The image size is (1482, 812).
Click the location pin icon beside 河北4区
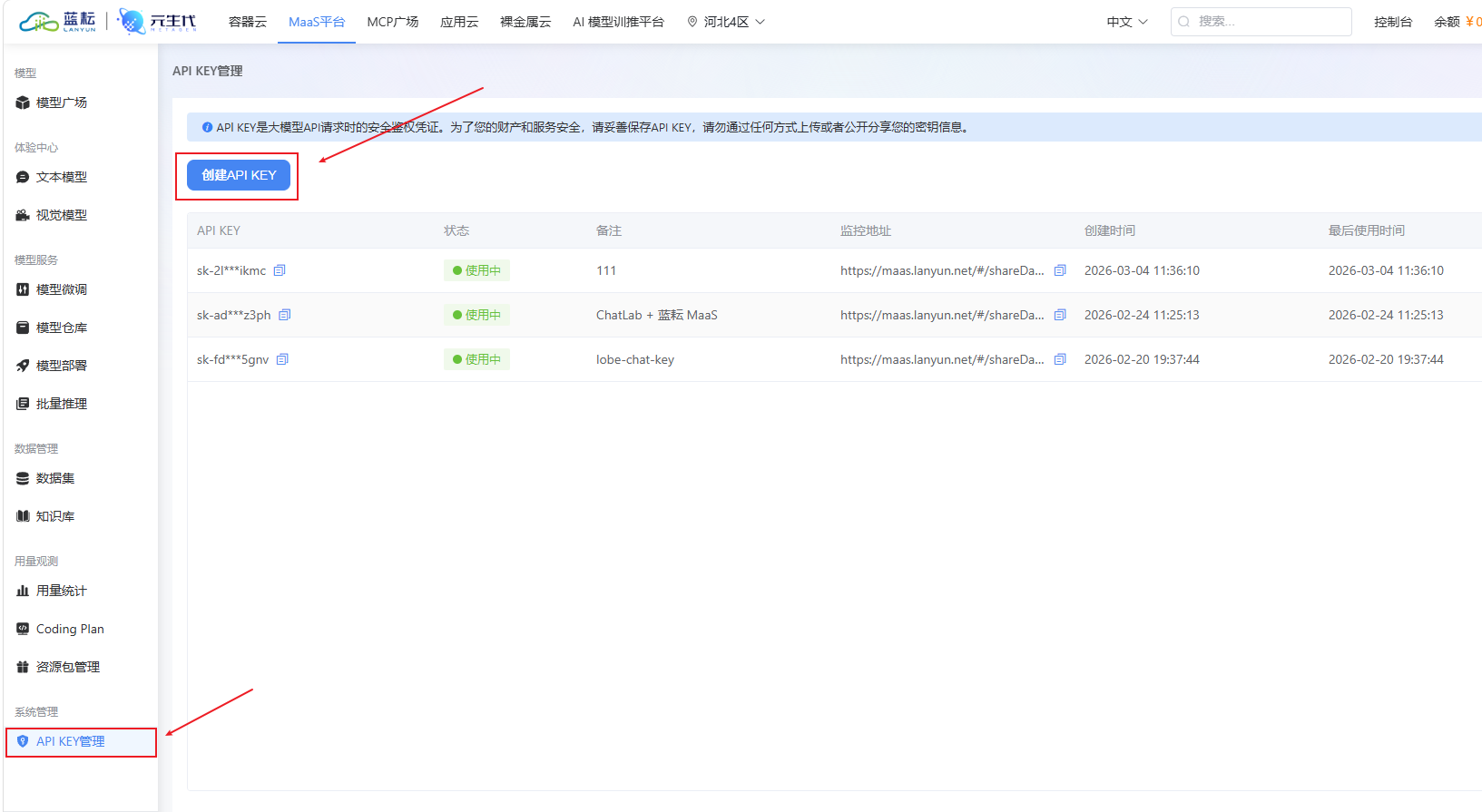(692, 22)
